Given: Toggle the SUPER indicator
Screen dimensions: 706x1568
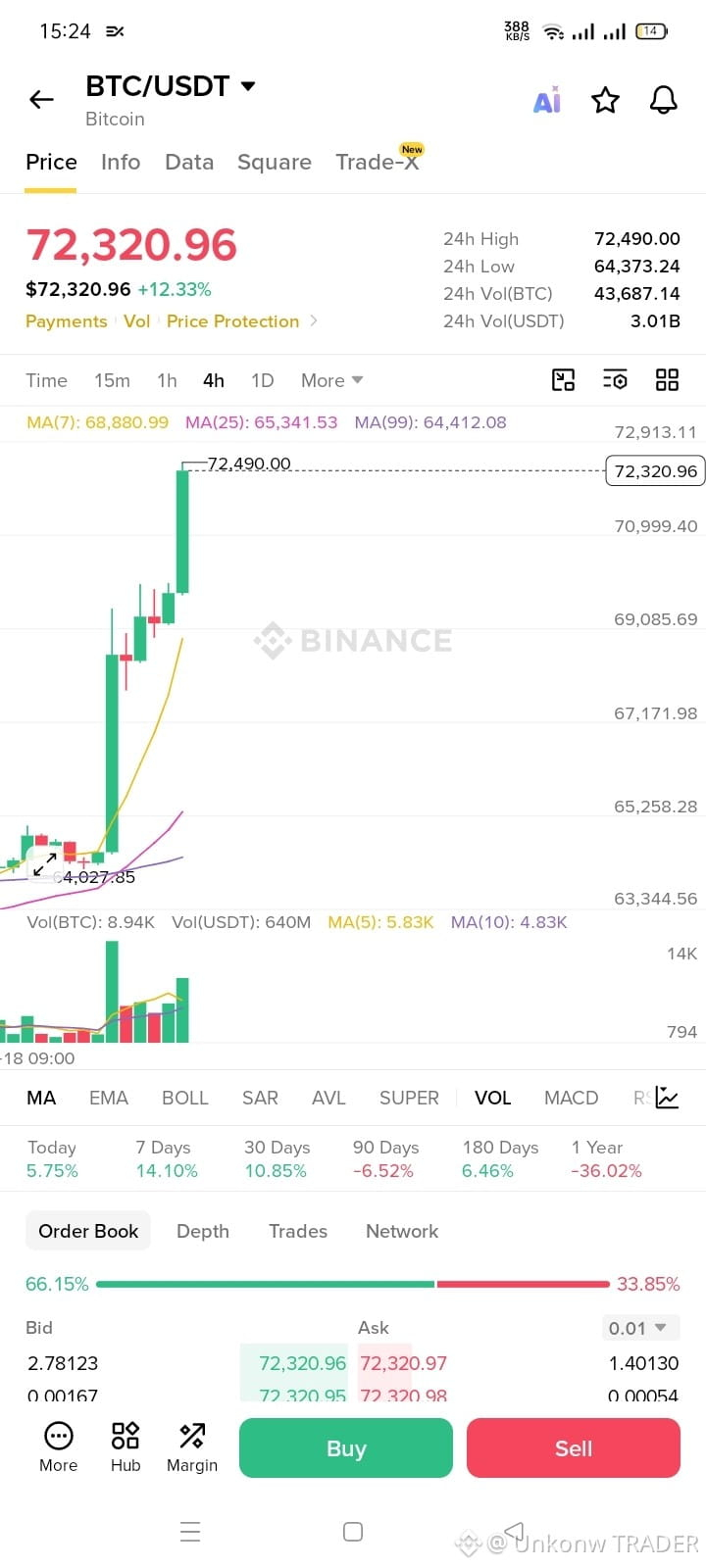Looking at the screenshot, I should (409, 1098).
